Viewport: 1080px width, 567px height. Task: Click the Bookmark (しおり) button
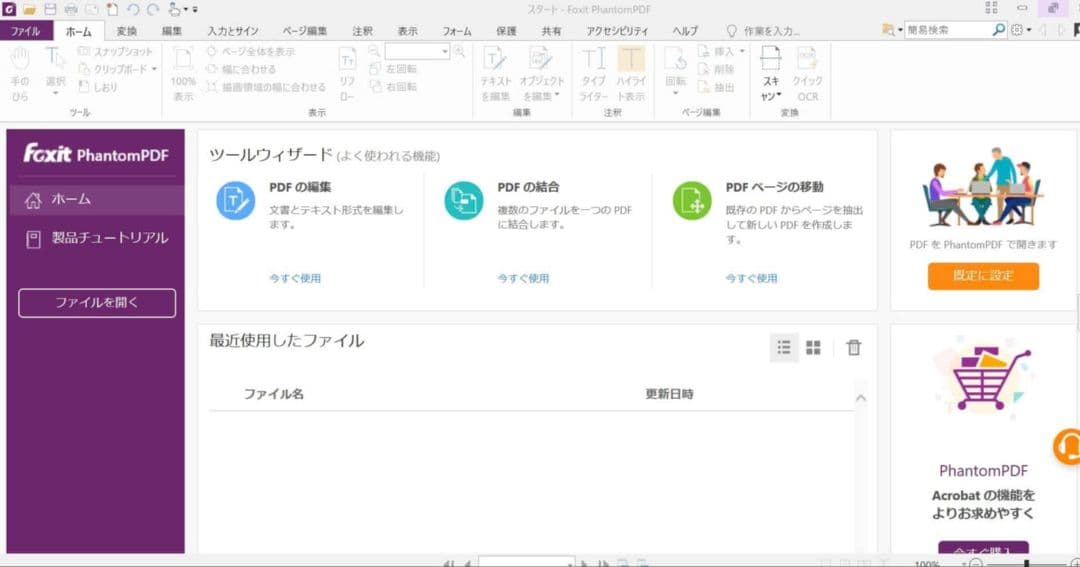[97, 87]
